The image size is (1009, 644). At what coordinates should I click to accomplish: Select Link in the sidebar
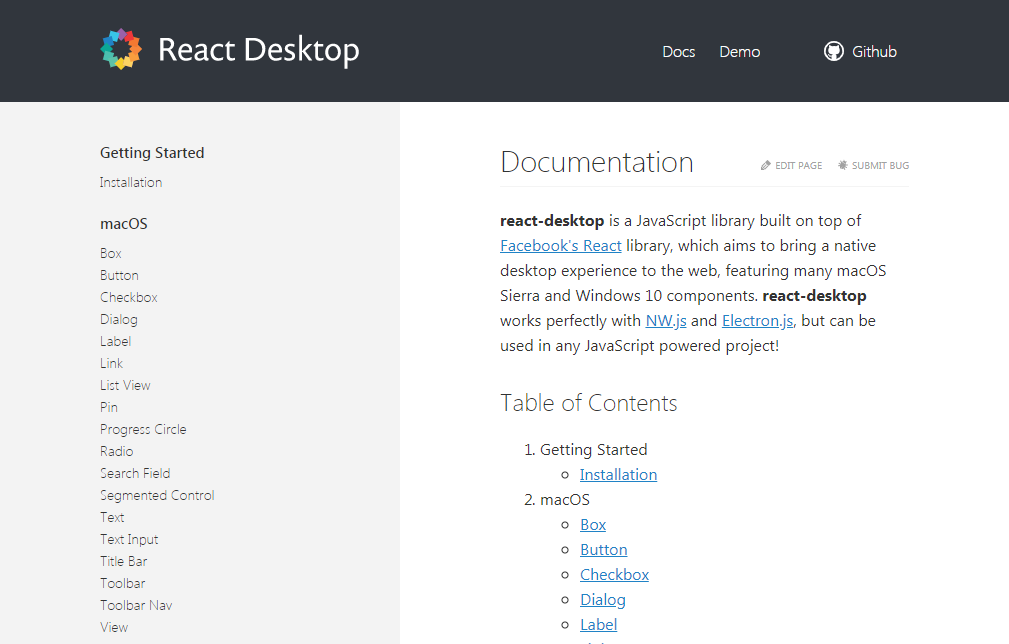111,363
